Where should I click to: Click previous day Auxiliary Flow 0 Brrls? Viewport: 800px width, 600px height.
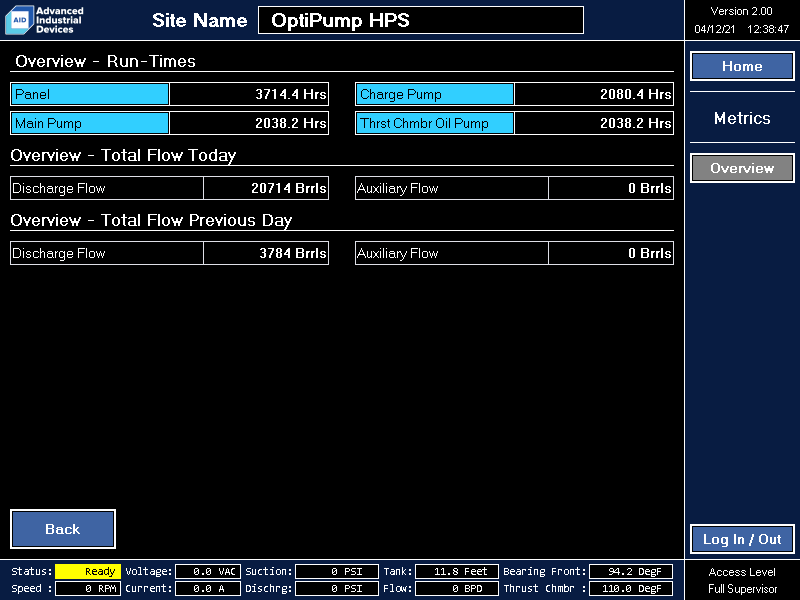point(611,253)
